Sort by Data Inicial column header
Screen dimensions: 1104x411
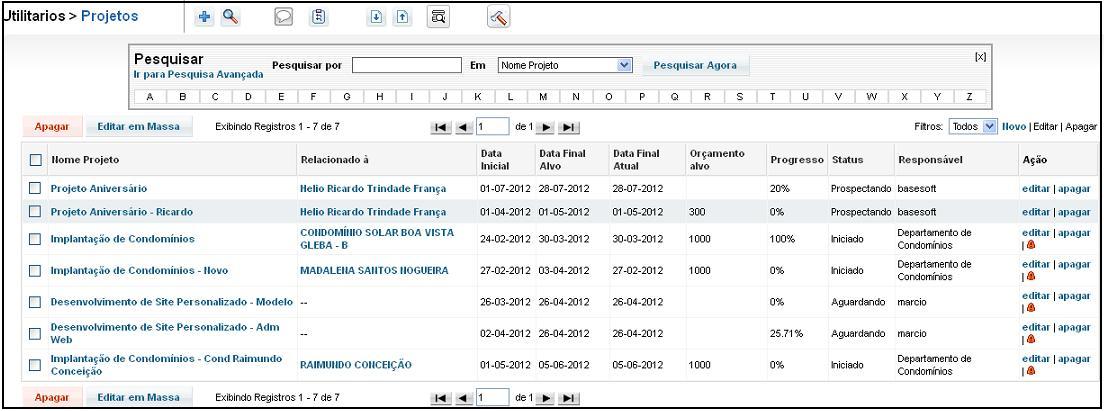point(495,159)
